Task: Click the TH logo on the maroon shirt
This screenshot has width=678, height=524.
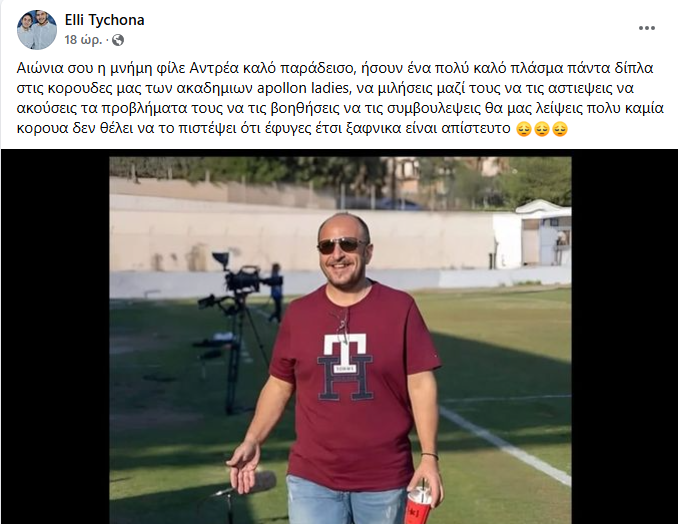Action: 345,367
